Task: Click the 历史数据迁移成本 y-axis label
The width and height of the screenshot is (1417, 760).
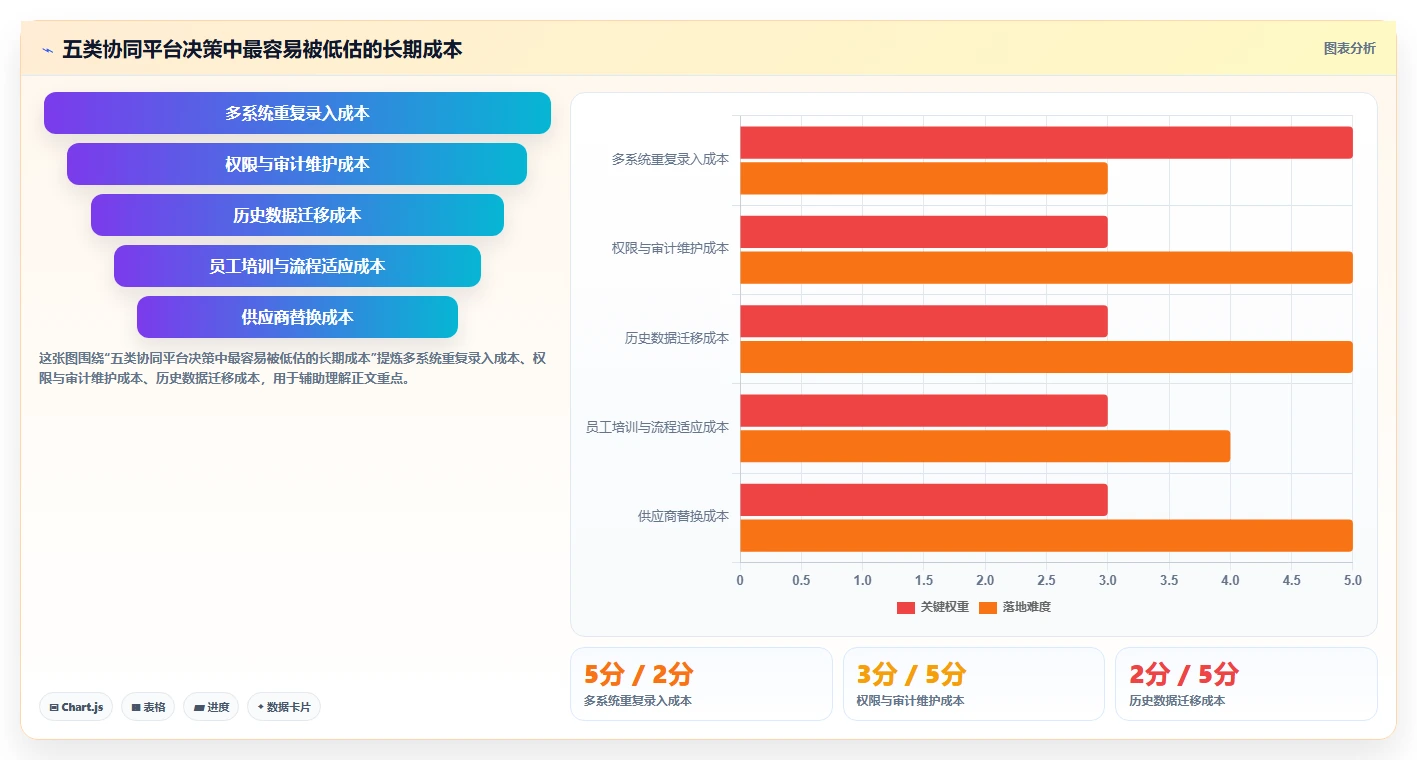Action: [677, 338]
